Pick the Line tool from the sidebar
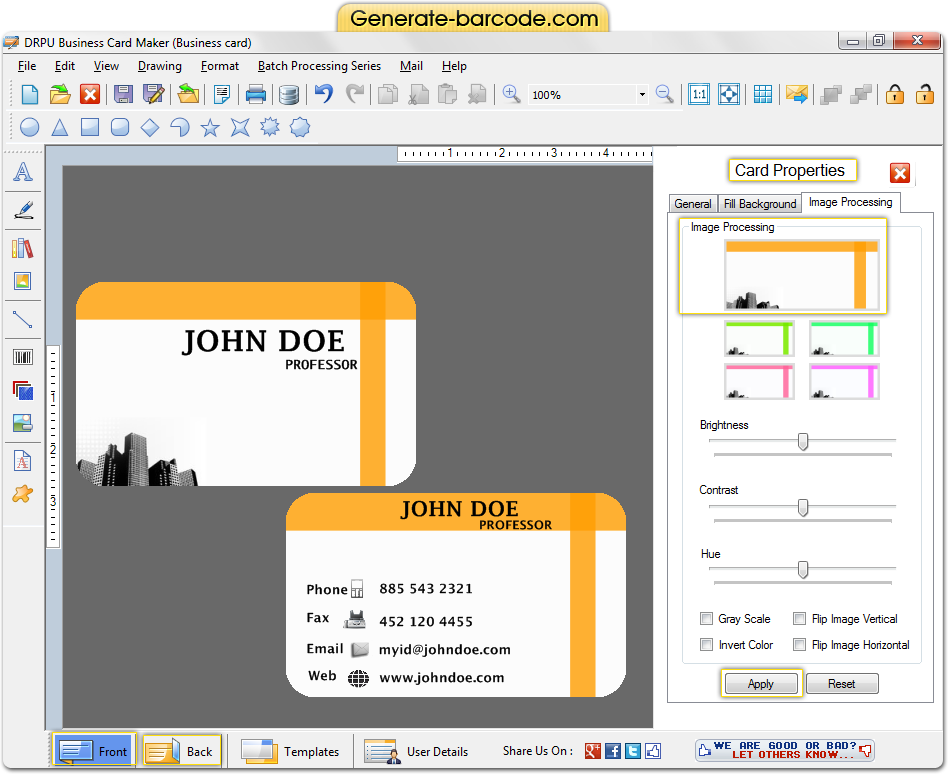 pyautogui.click(x=23, y=320)
